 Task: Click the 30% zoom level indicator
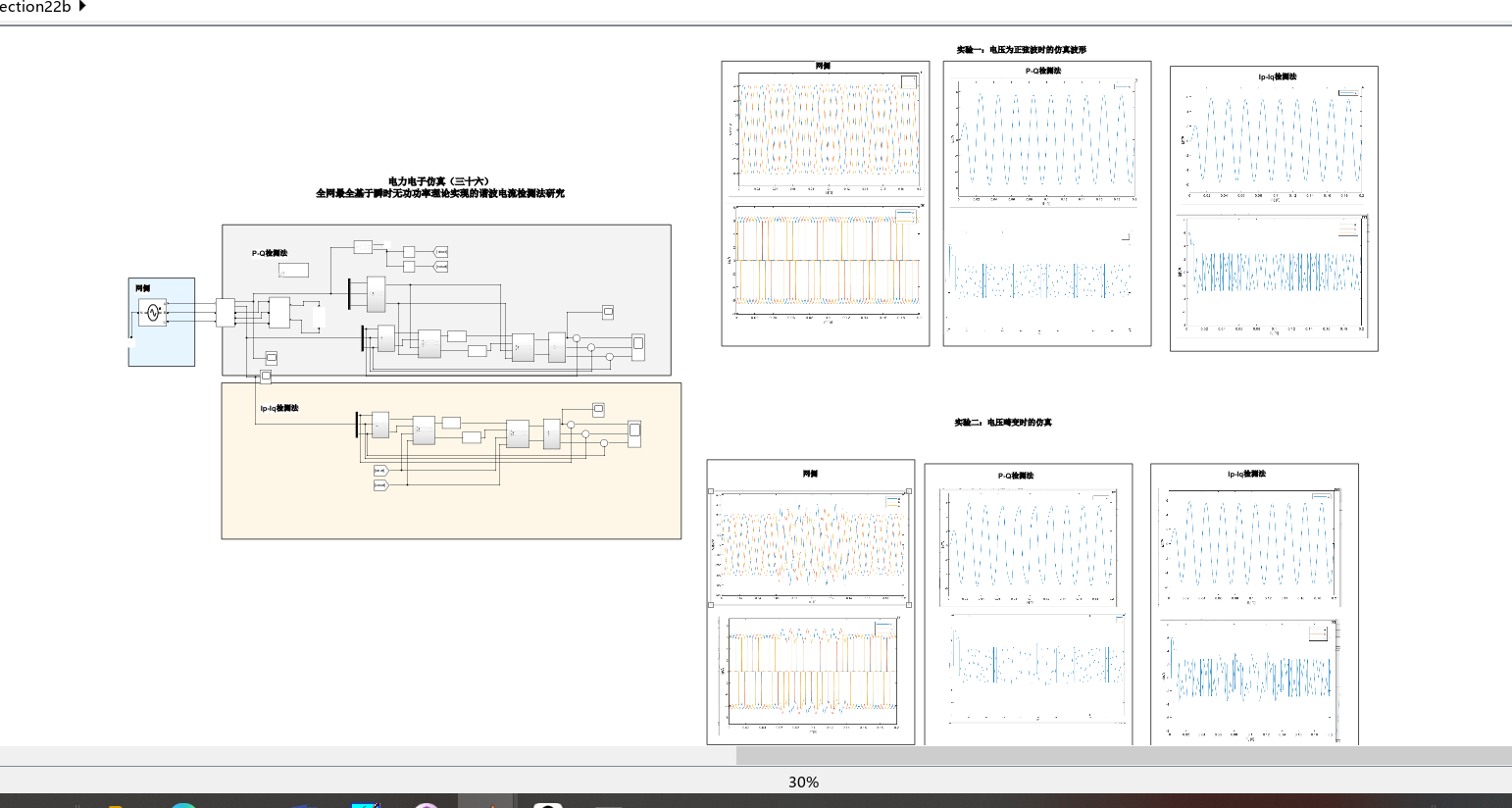tap(803, 782)
